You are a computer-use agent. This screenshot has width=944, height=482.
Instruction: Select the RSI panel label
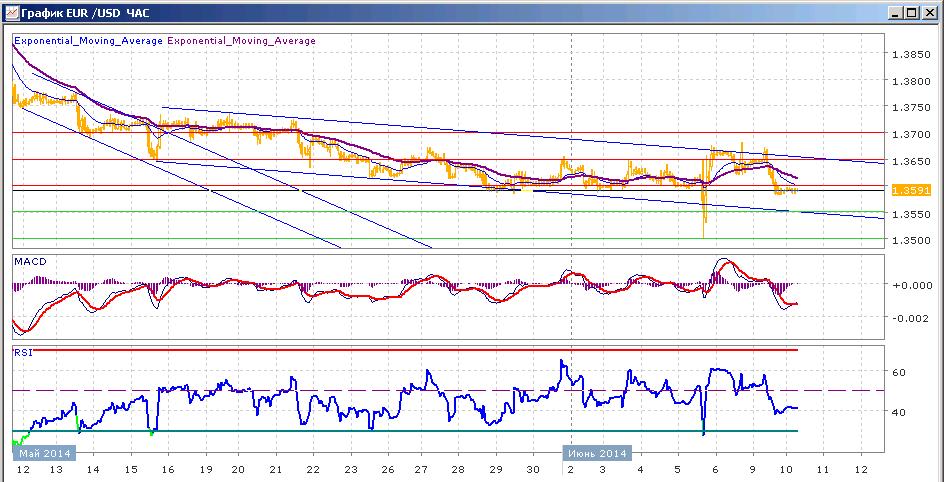pos(23,353)
